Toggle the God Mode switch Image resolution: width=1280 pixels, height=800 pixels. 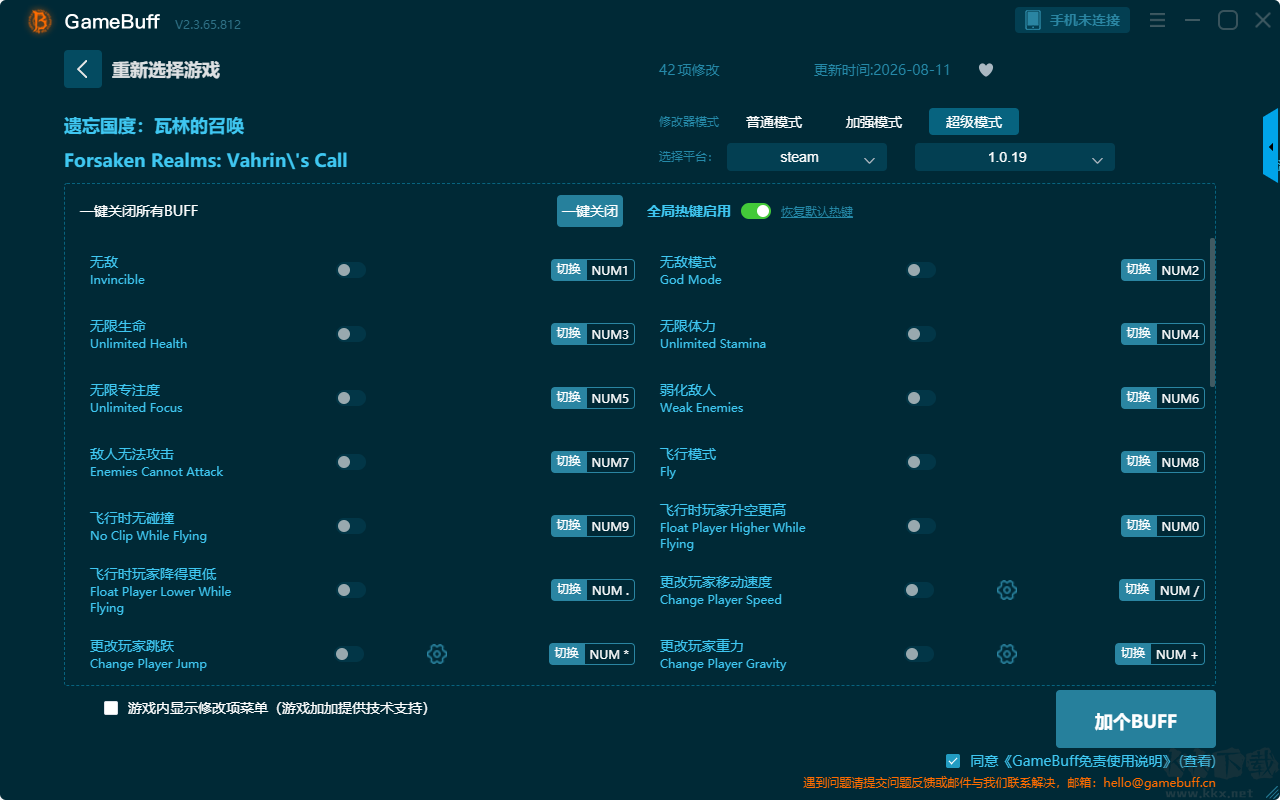pyautogui.click(x=921, y=270)
